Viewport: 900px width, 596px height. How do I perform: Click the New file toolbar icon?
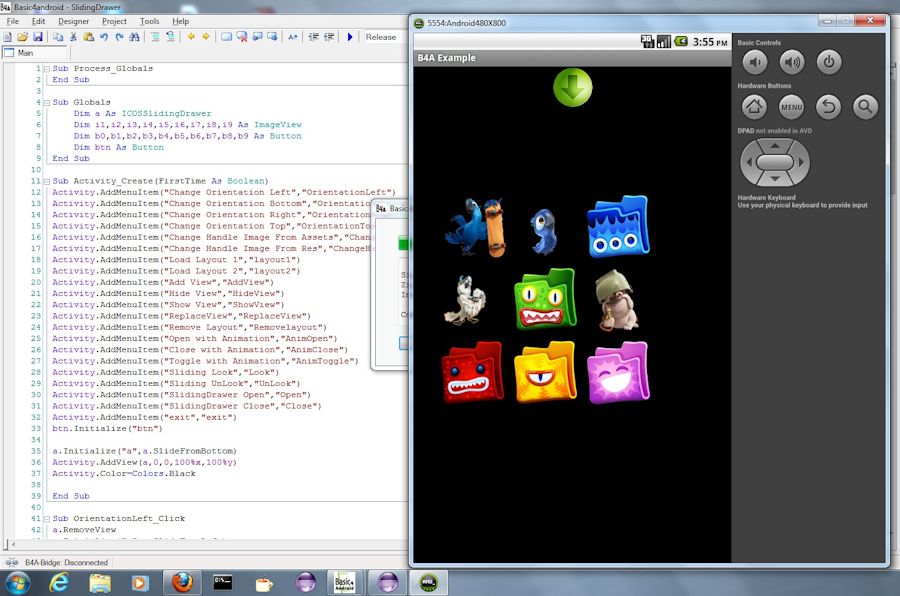click(x=7, y=37)
